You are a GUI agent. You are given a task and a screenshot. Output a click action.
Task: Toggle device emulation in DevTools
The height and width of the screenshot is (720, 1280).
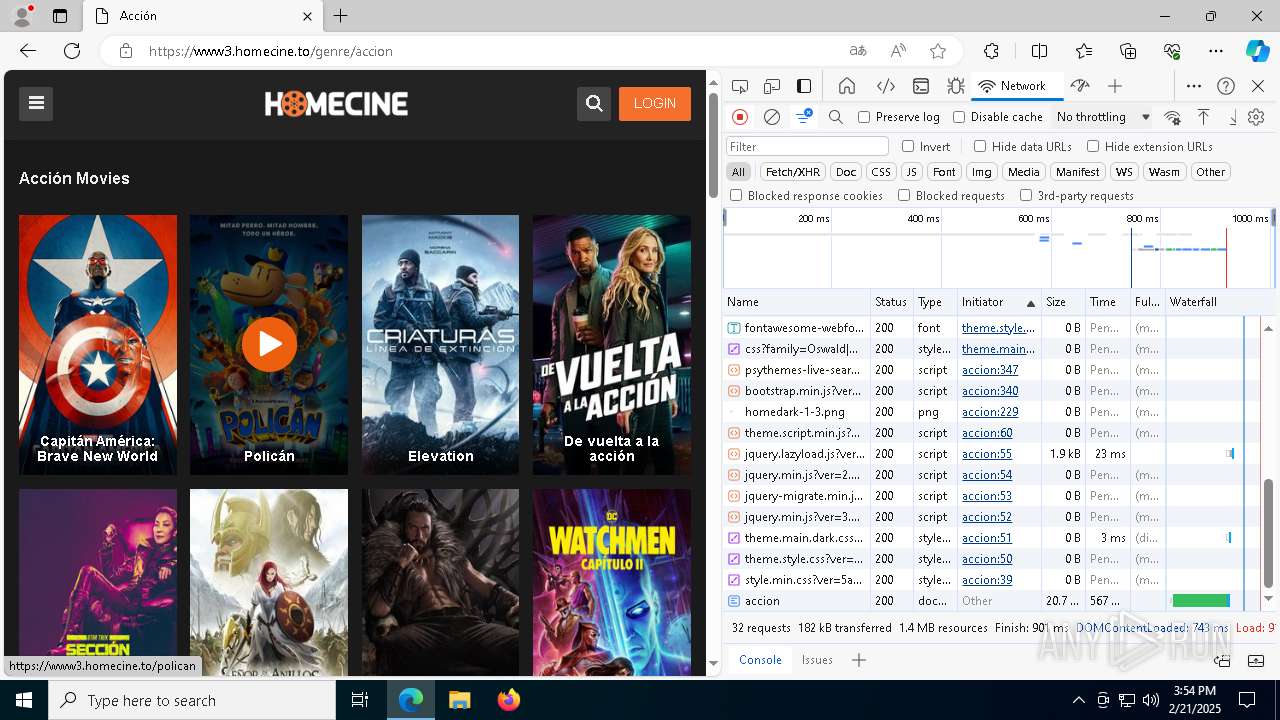pyautogui.click(x=772, y=86)
